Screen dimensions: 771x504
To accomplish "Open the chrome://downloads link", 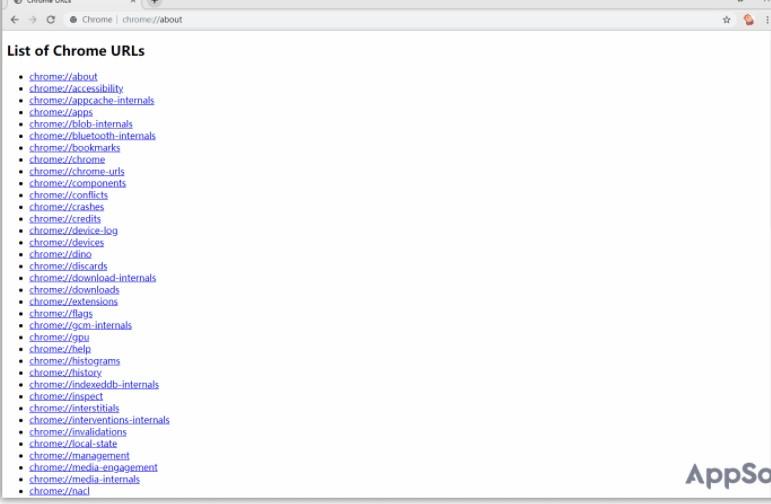I will 74,290.
